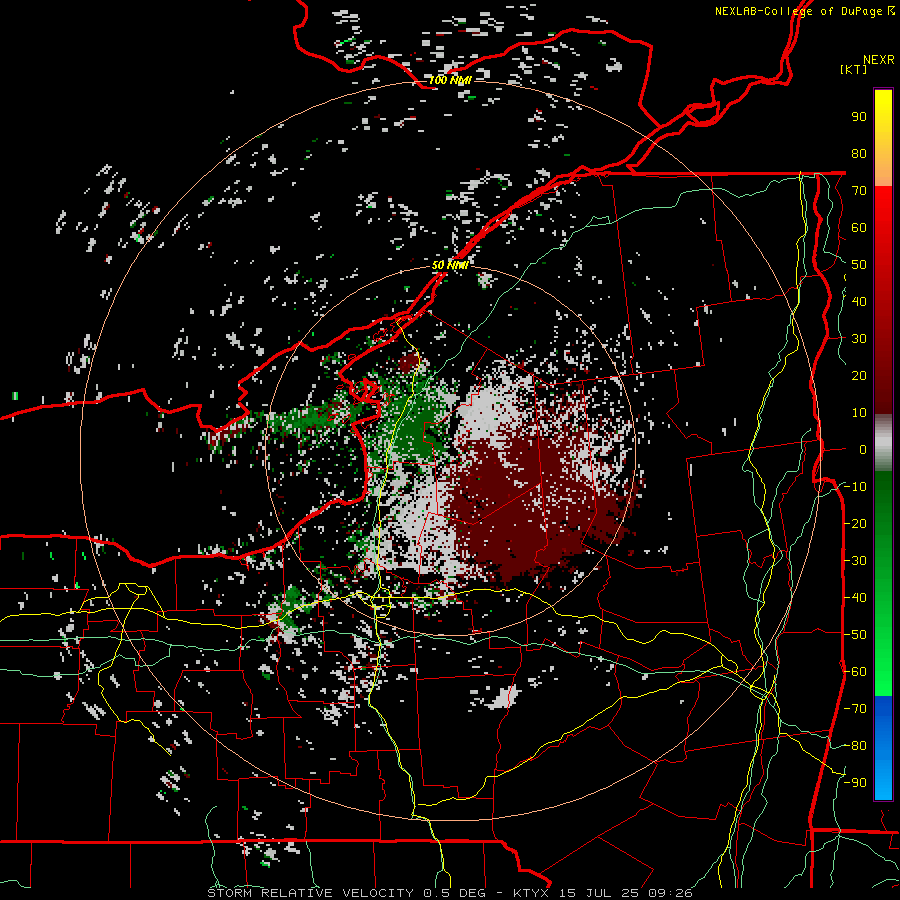The height and width of the screenshot is (900, 900).
Task: Select the 90 value on velocity scale
Action: (859, 117)
